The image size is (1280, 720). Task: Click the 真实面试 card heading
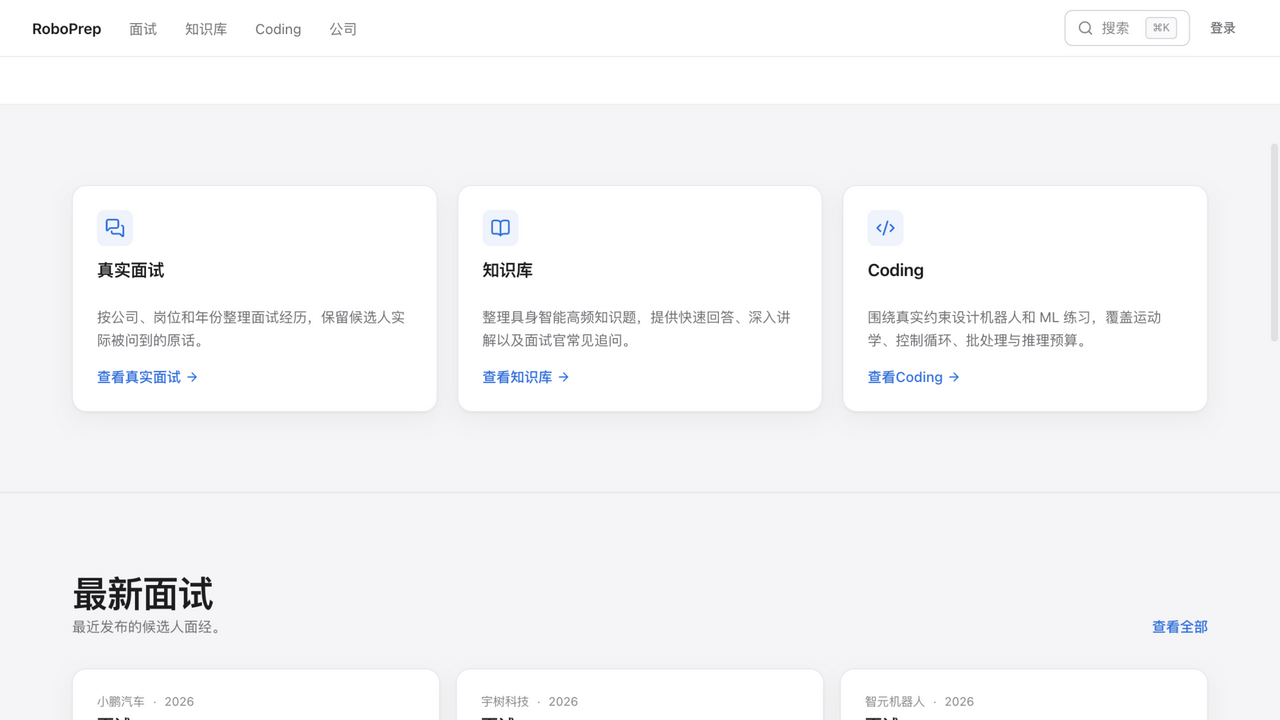pos(131,270)
